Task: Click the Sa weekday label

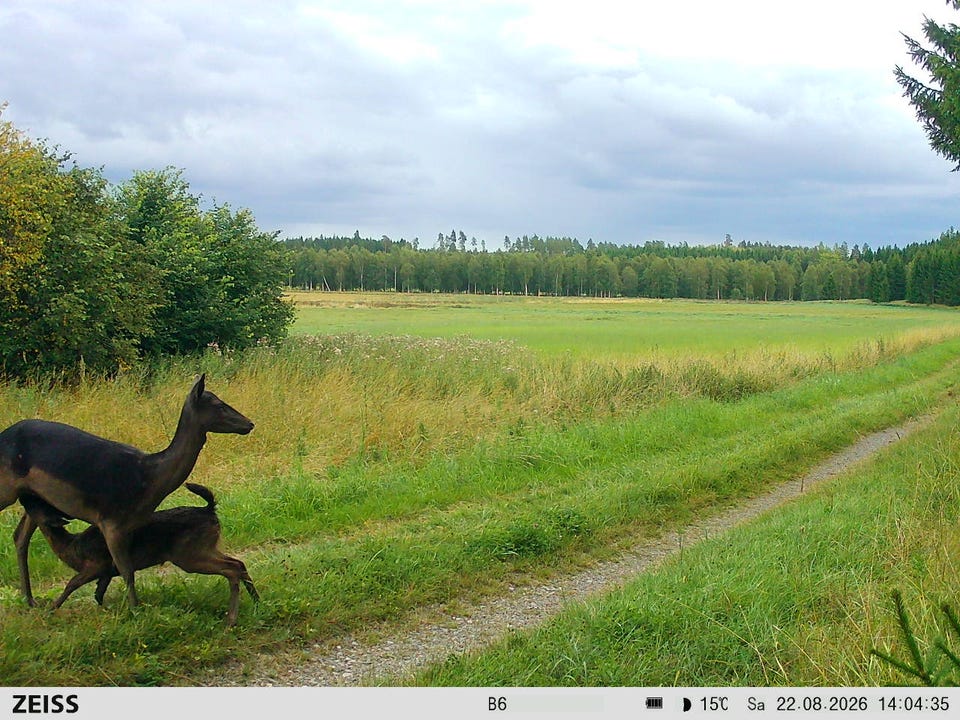Action: click(756, 704)
